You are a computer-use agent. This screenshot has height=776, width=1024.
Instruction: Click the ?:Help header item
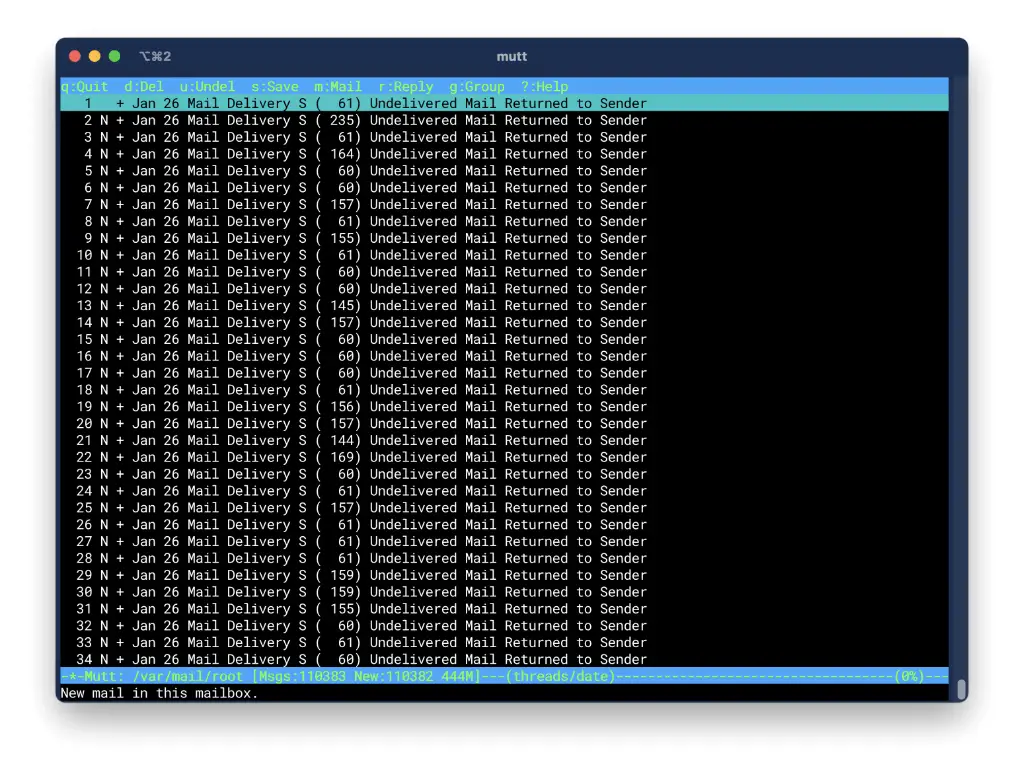click(544, 87)
